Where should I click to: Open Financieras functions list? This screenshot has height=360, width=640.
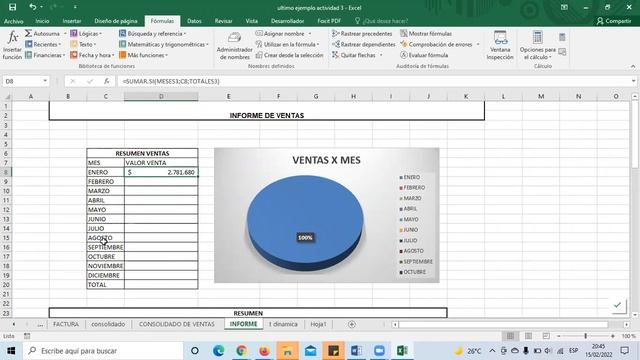(45, 55)
